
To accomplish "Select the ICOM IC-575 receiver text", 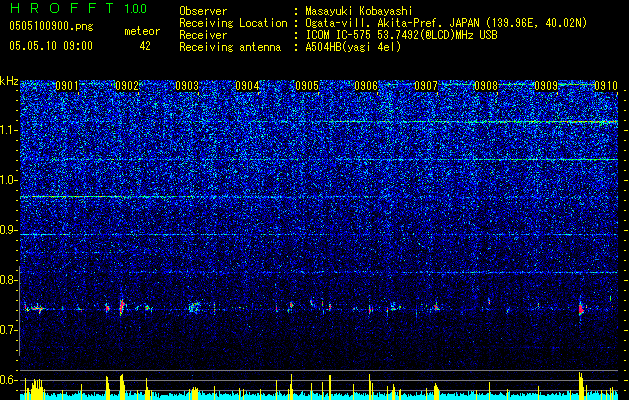I will coord(401,35).
